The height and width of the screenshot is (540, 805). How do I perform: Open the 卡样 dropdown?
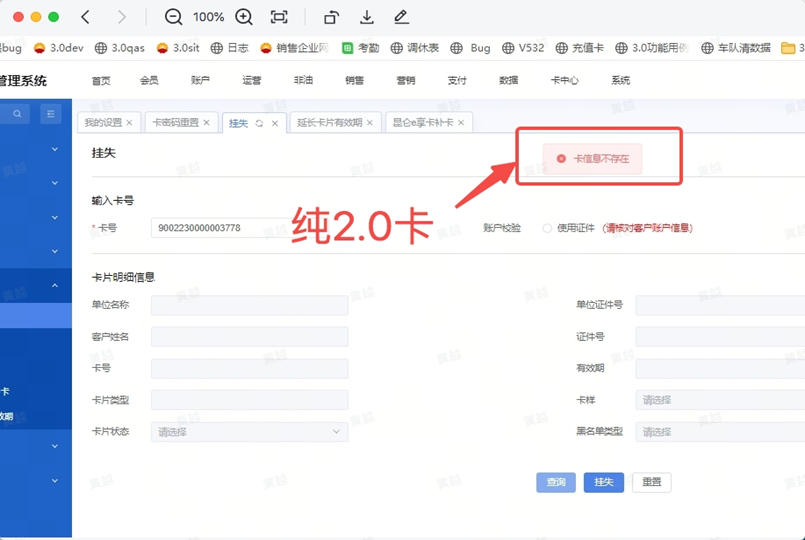[720, 400]
